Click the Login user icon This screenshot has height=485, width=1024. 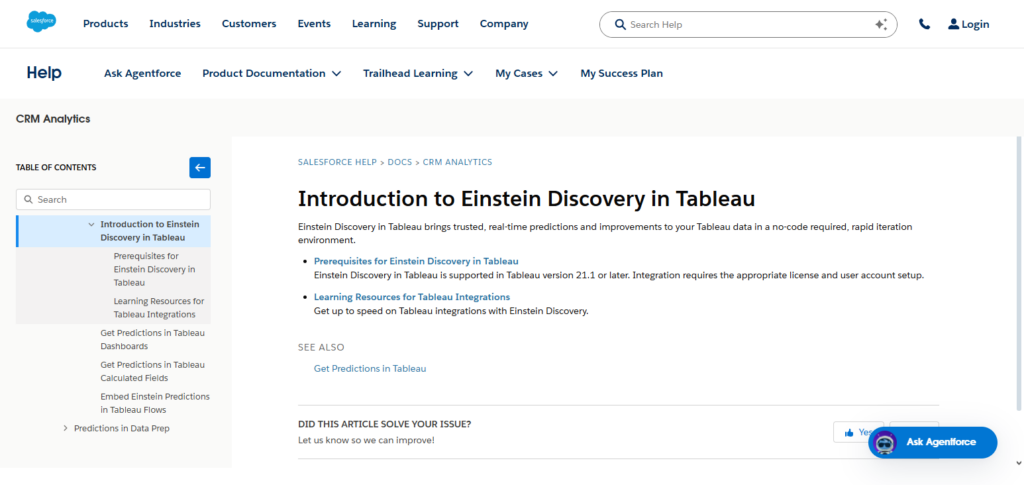click(953, 24)
